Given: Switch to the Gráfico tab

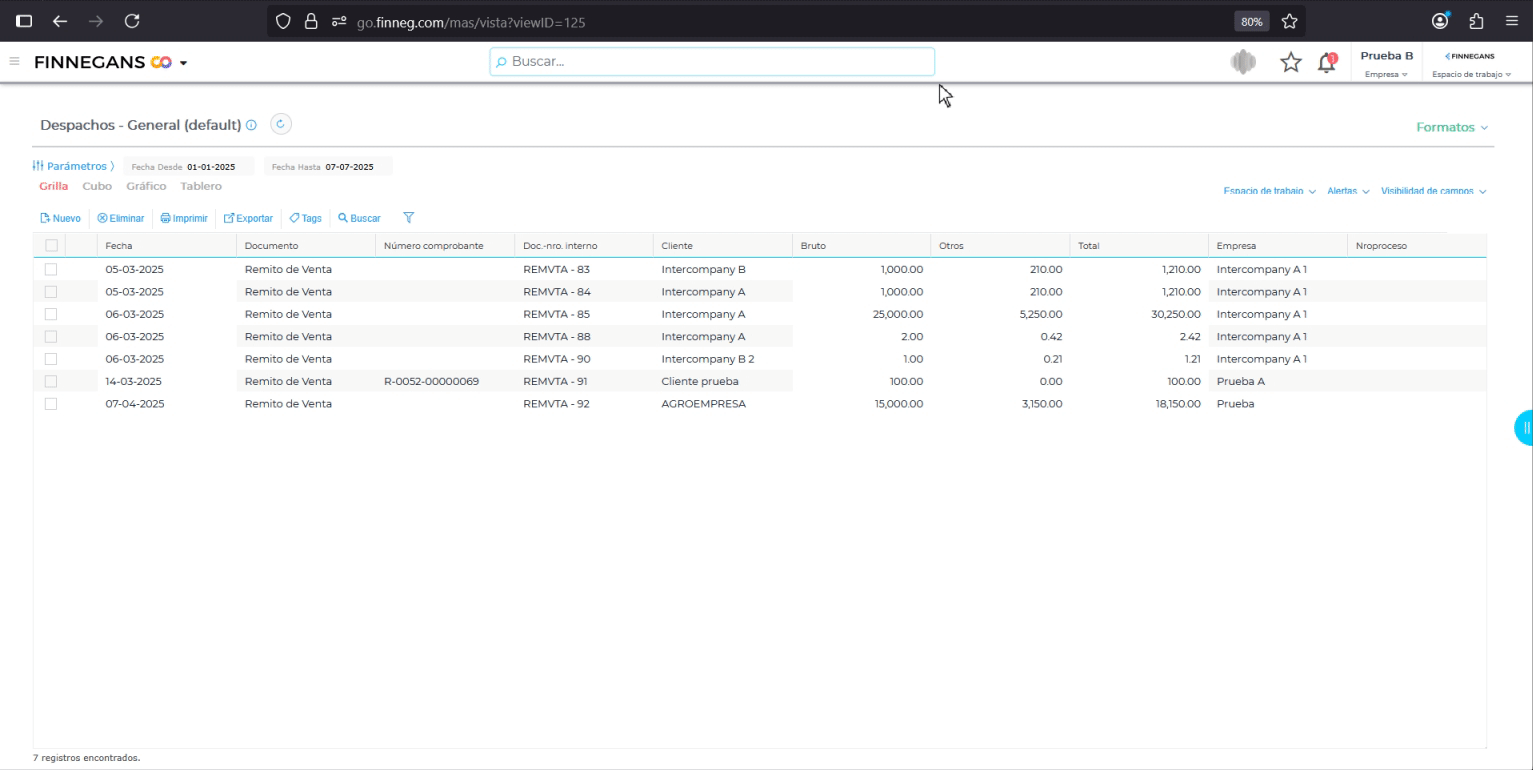Looking at the screenshot, I should click(146, 186).
